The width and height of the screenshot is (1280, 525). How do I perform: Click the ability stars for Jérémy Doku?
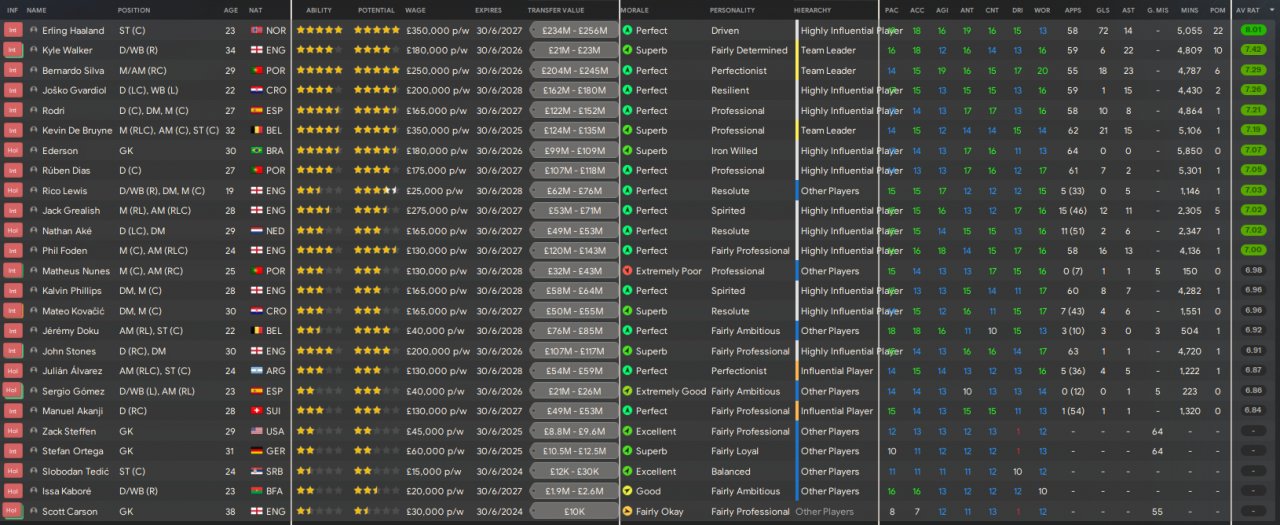click(x=318, y=331)
